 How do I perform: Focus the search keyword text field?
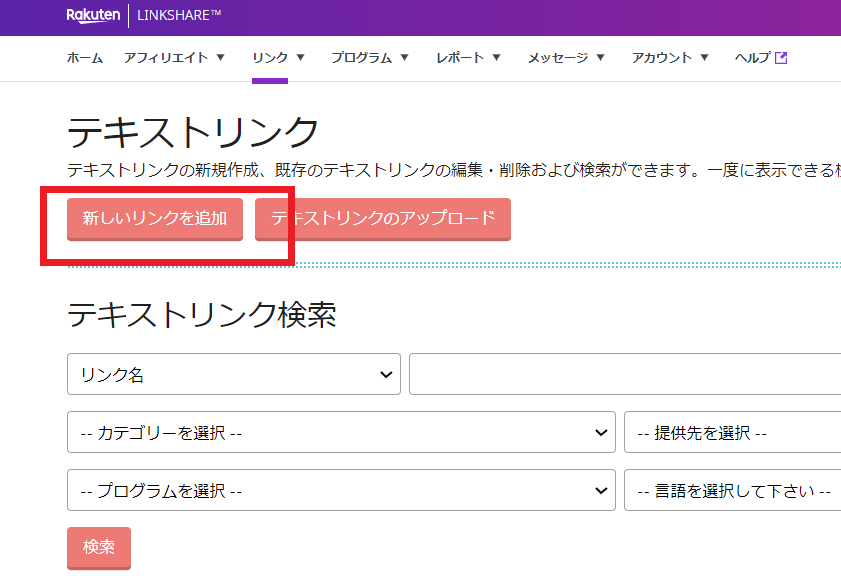[x=624, y=375]
